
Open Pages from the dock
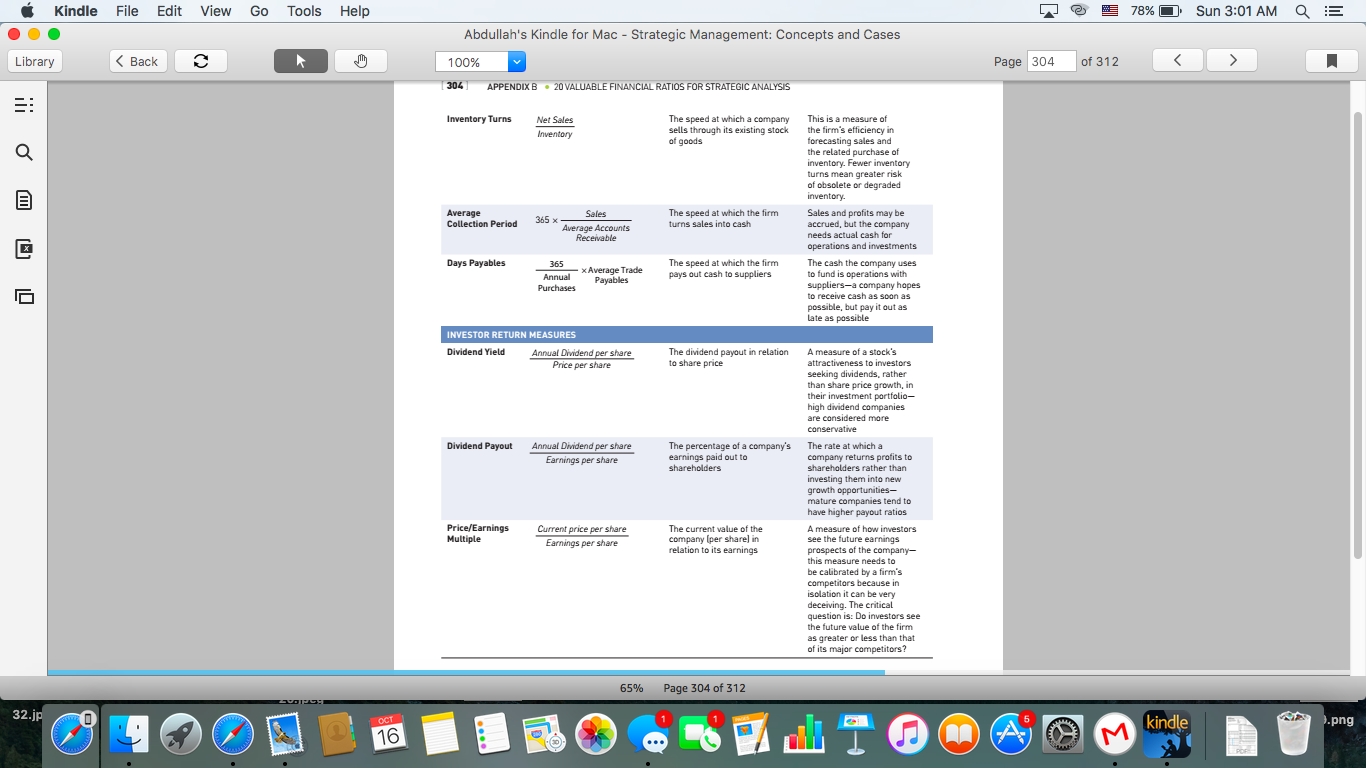[x=752, y=735]
